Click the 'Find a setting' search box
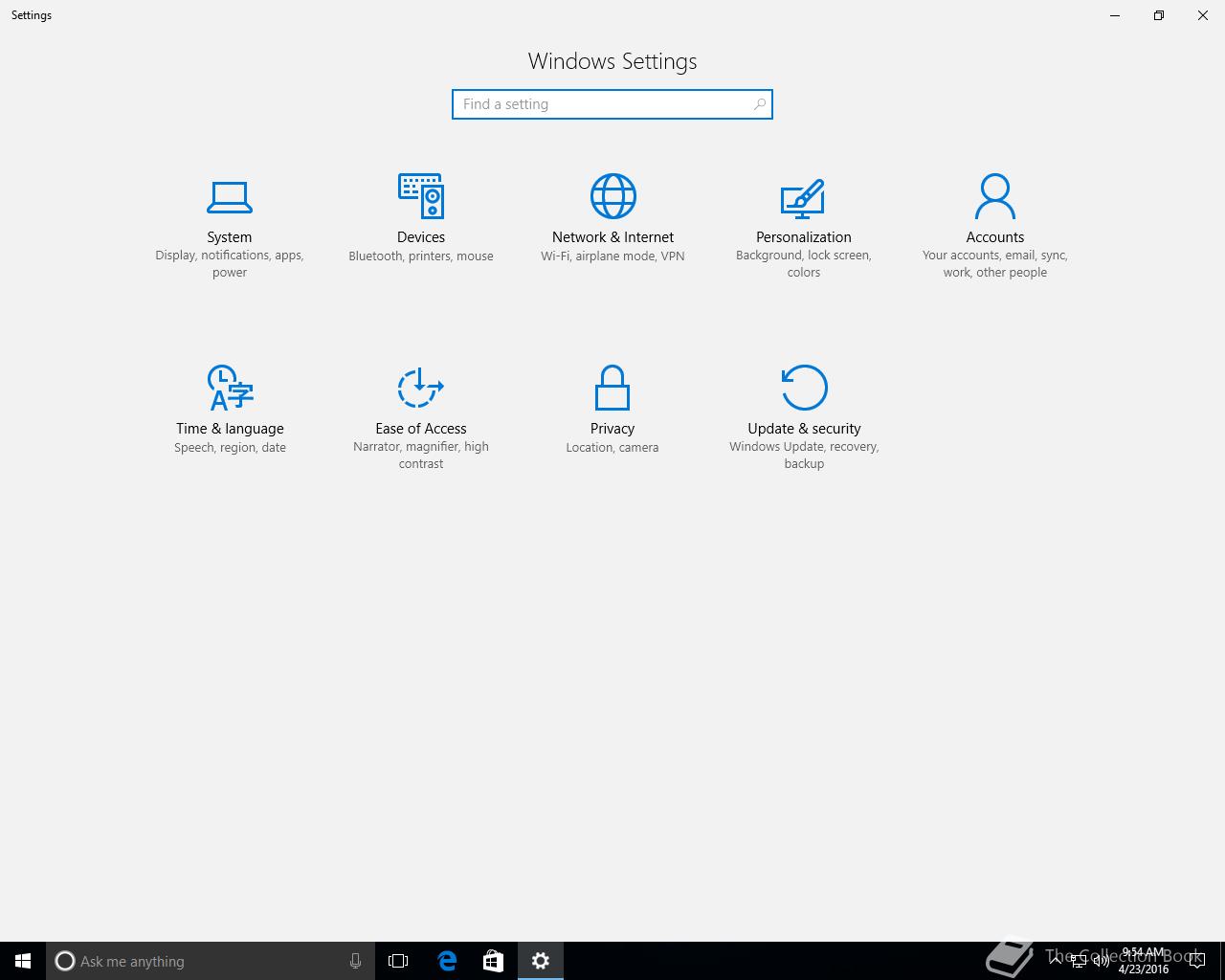The image size is (1225, 980). pos(612,104)
